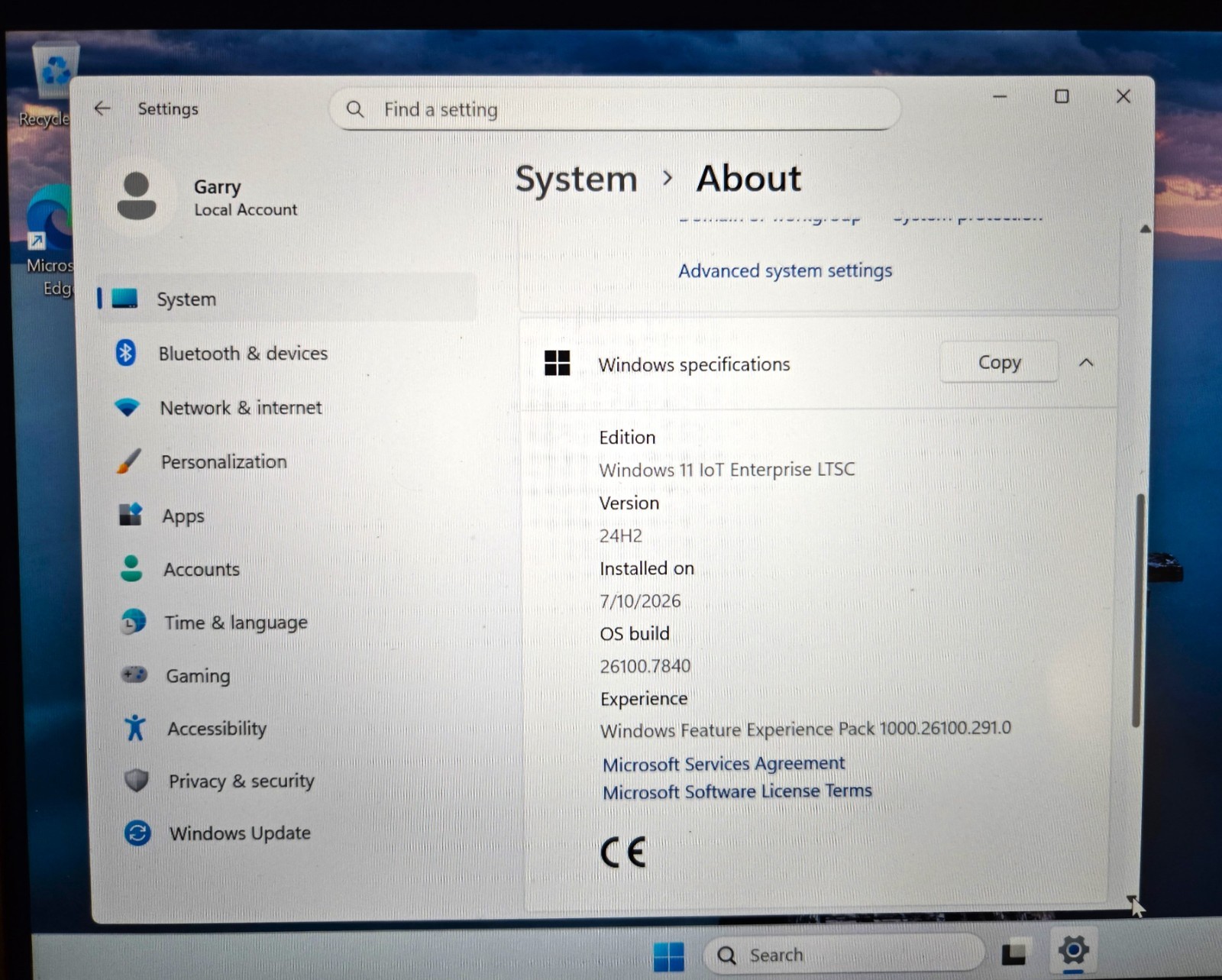Click the Privacy & security shield icon
The image size is (1222, 980).
136,780
